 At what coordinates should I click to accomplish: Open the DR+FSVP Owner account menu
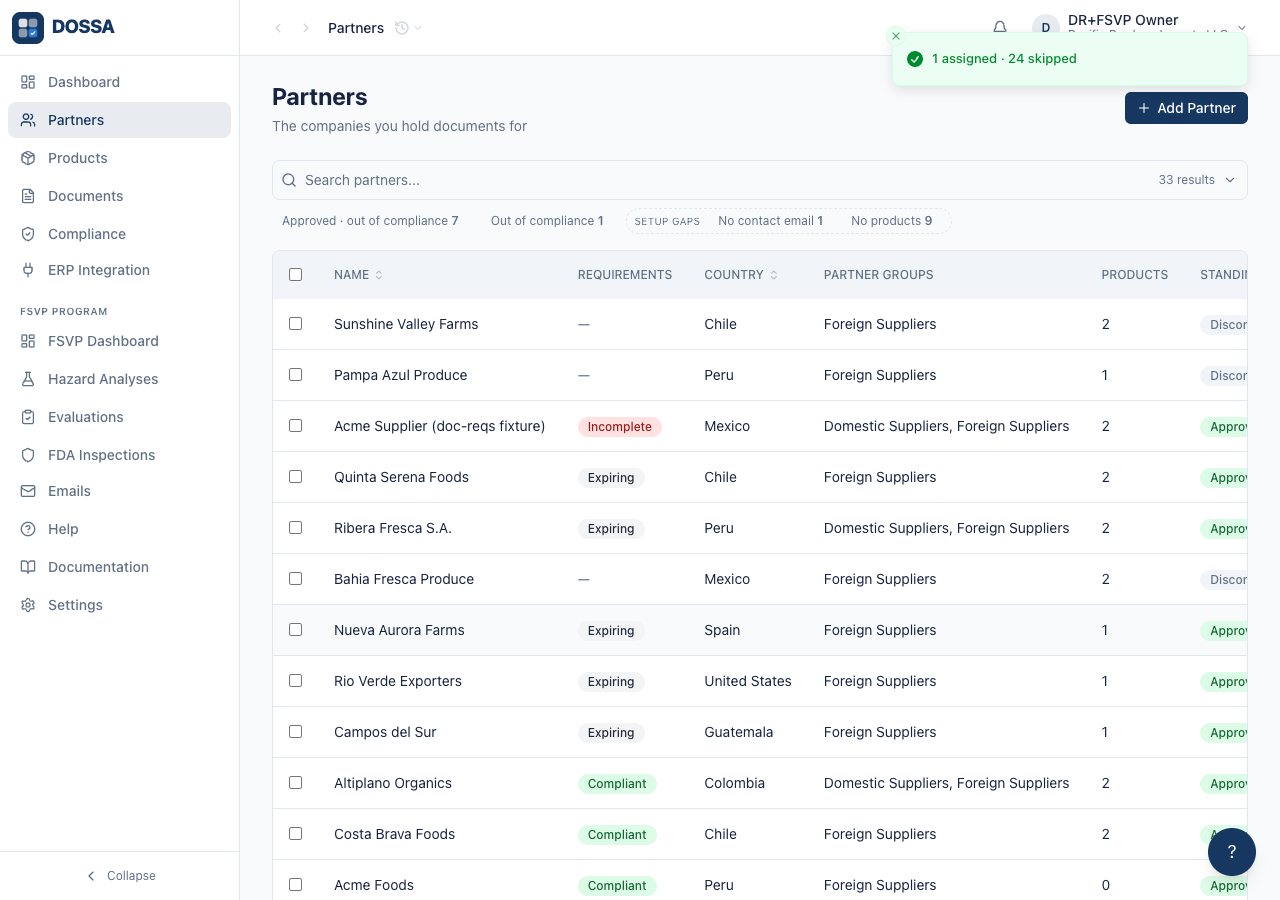(x=1140, y=28)
